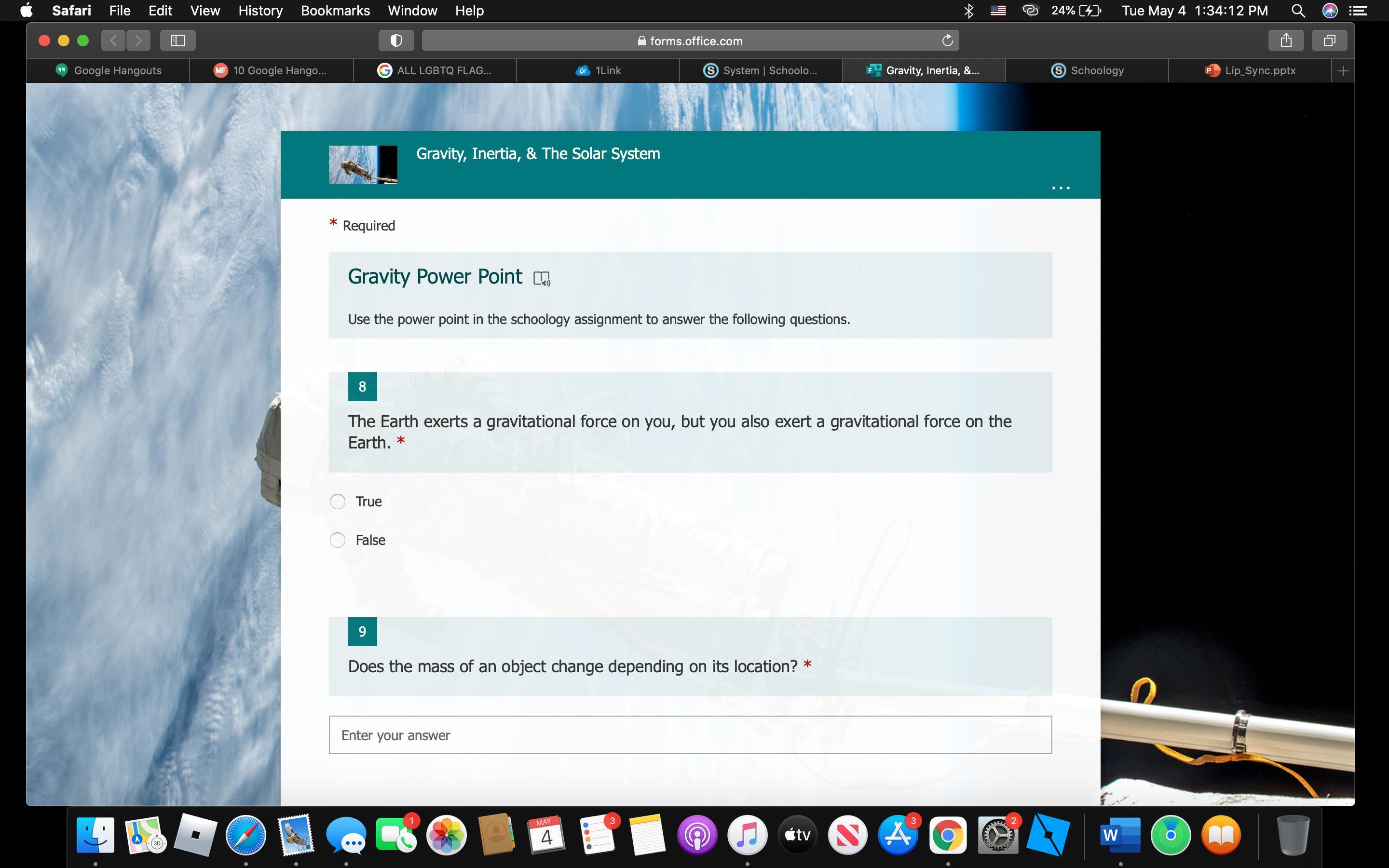Click the Enter your answer field
Viewport: 1389px width, 868px height.
coord(690,735)
